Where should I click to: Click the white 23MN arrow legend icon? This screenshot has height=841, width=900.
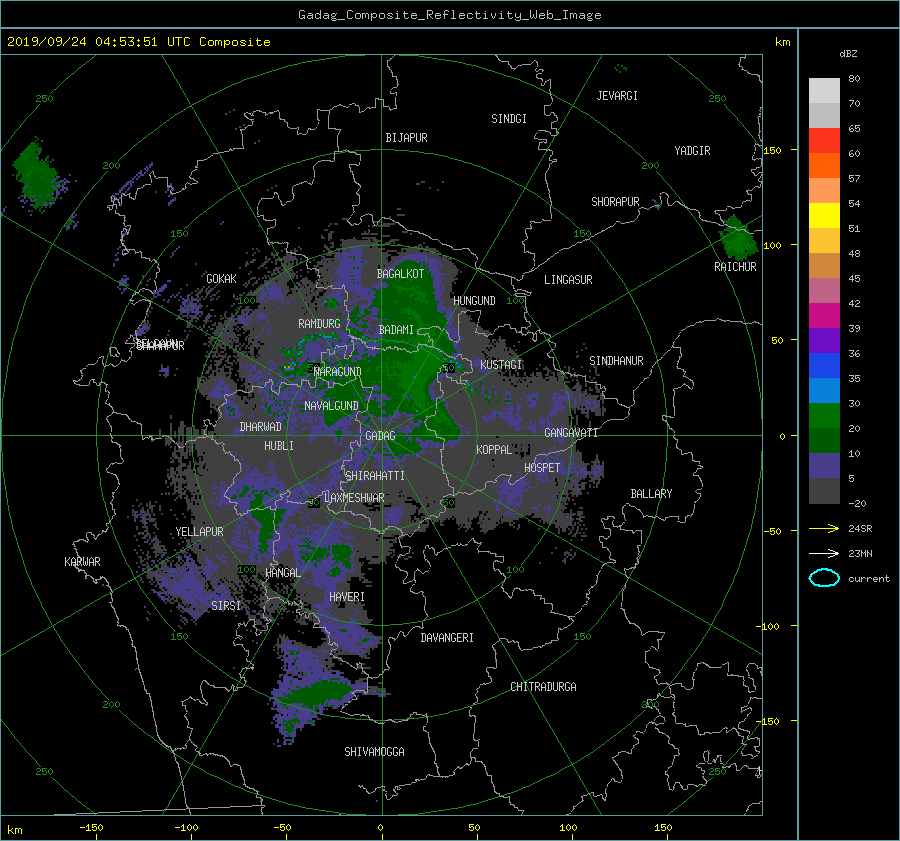(x=824, y=553)
